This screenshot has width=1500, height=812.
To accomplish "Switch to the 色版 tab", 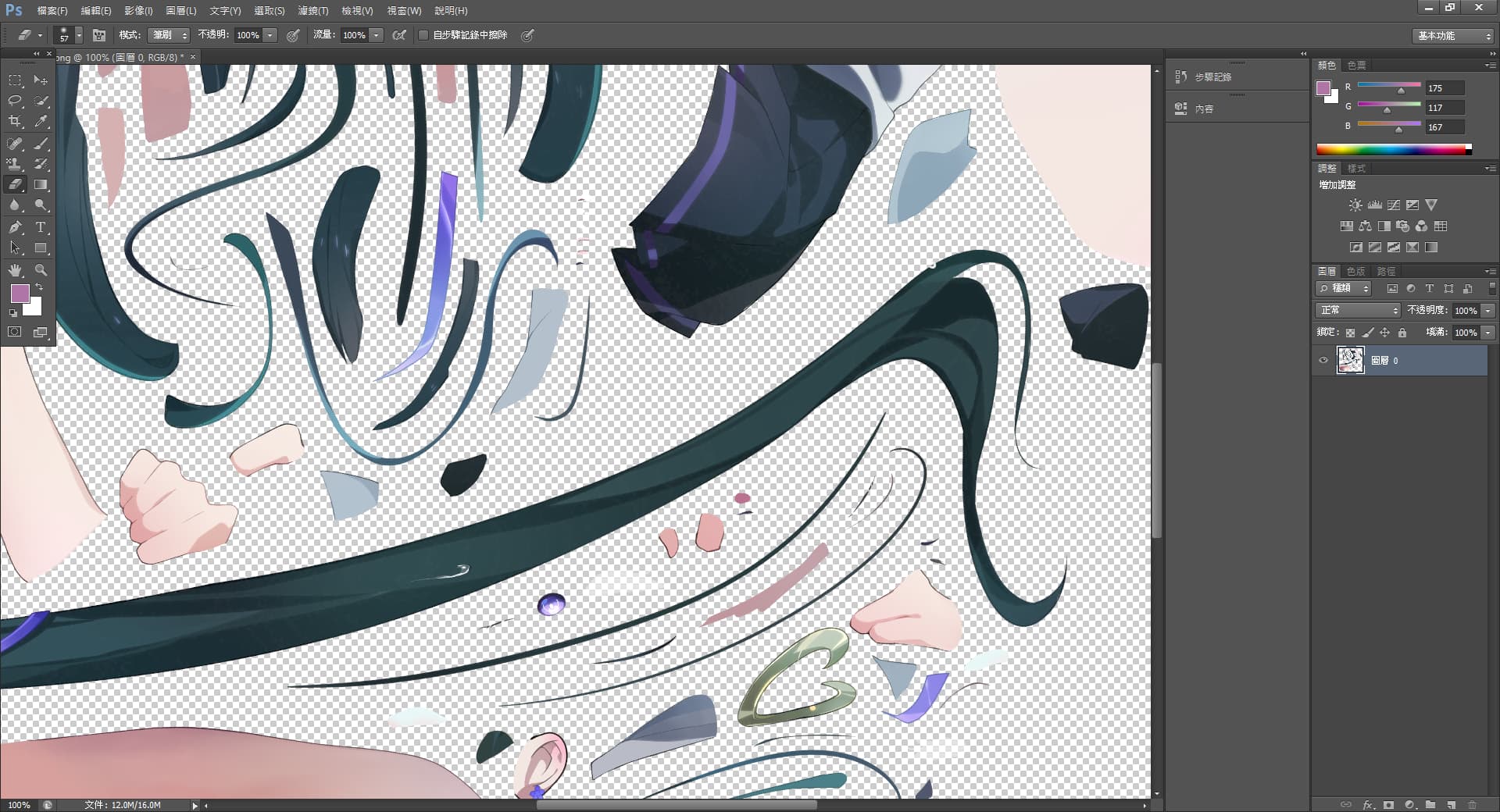I will point(1355,272).
